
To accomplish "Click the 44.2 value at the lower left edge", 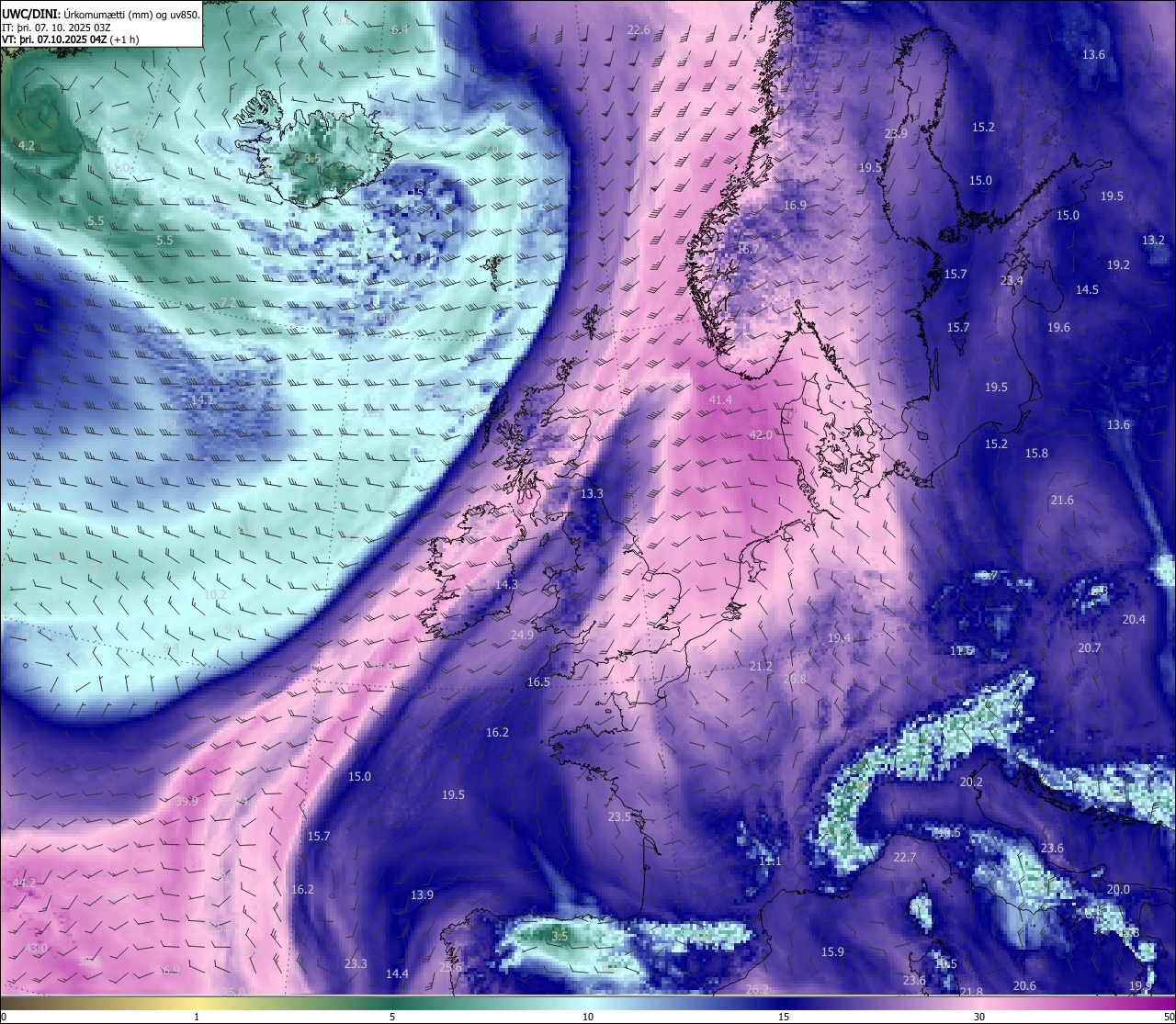I will (24, 883).
